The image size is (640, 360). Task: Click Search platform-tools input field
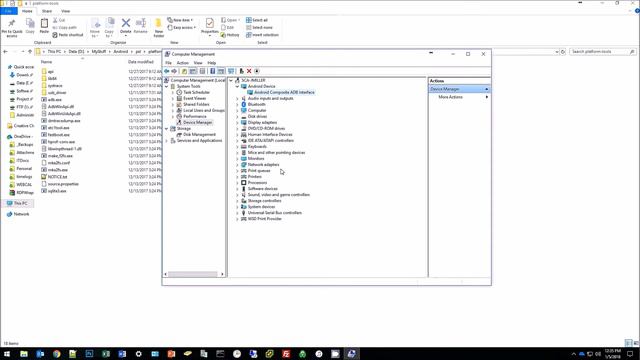pyautogui.click(x=601, y=52)
